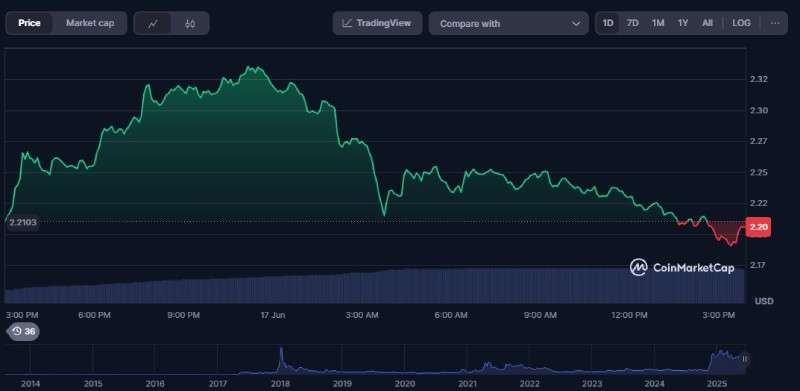Toggle the LOG scale
800x391 pixels.
pos(741,23)
